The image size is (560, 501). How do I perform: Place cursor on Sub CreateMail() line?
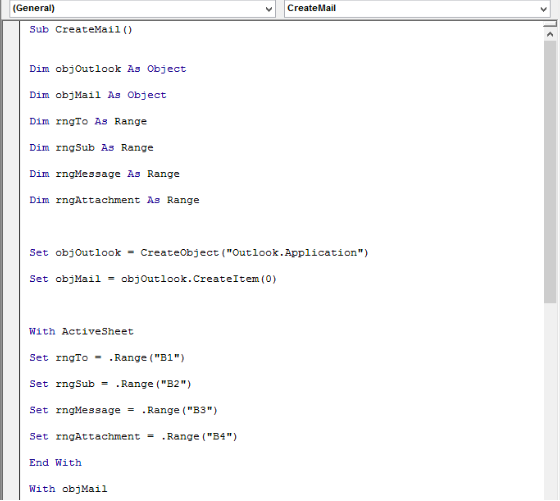[81, 29]
